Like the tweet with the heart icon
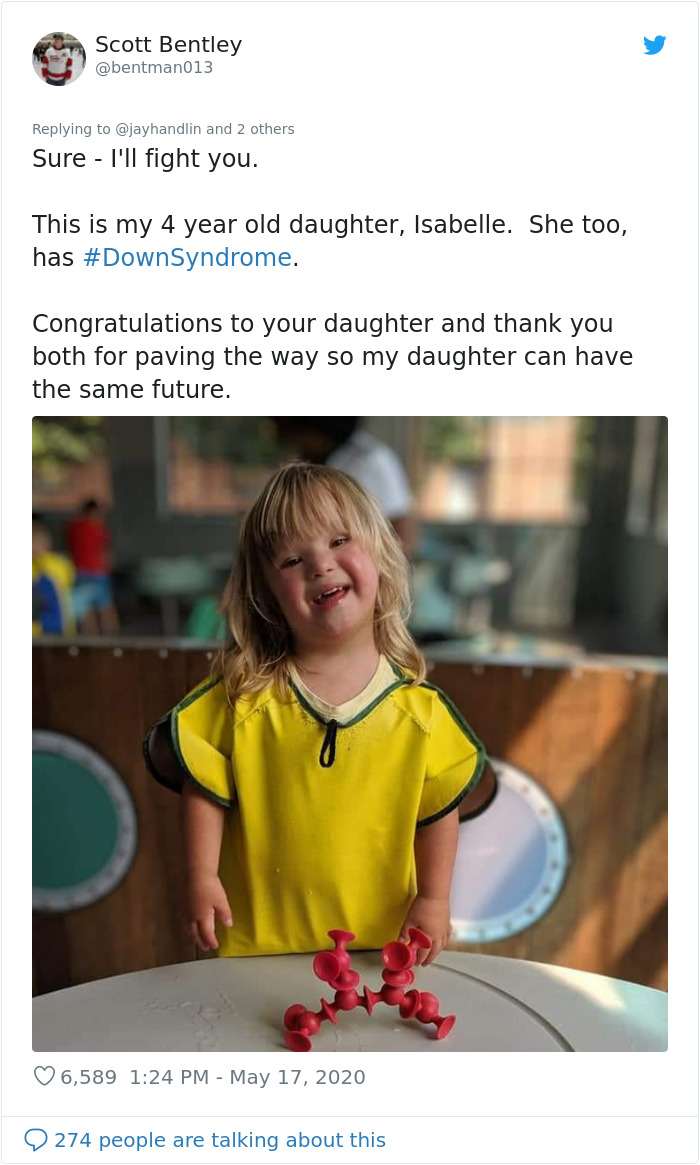700x1165 pixels. point(44,1077)
